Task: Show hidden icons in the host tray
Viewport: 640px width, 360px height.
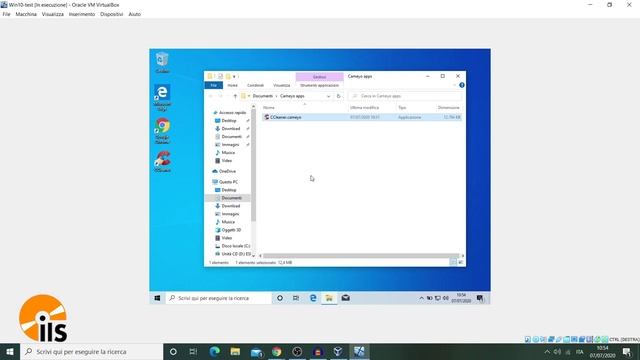Action: 547,352
